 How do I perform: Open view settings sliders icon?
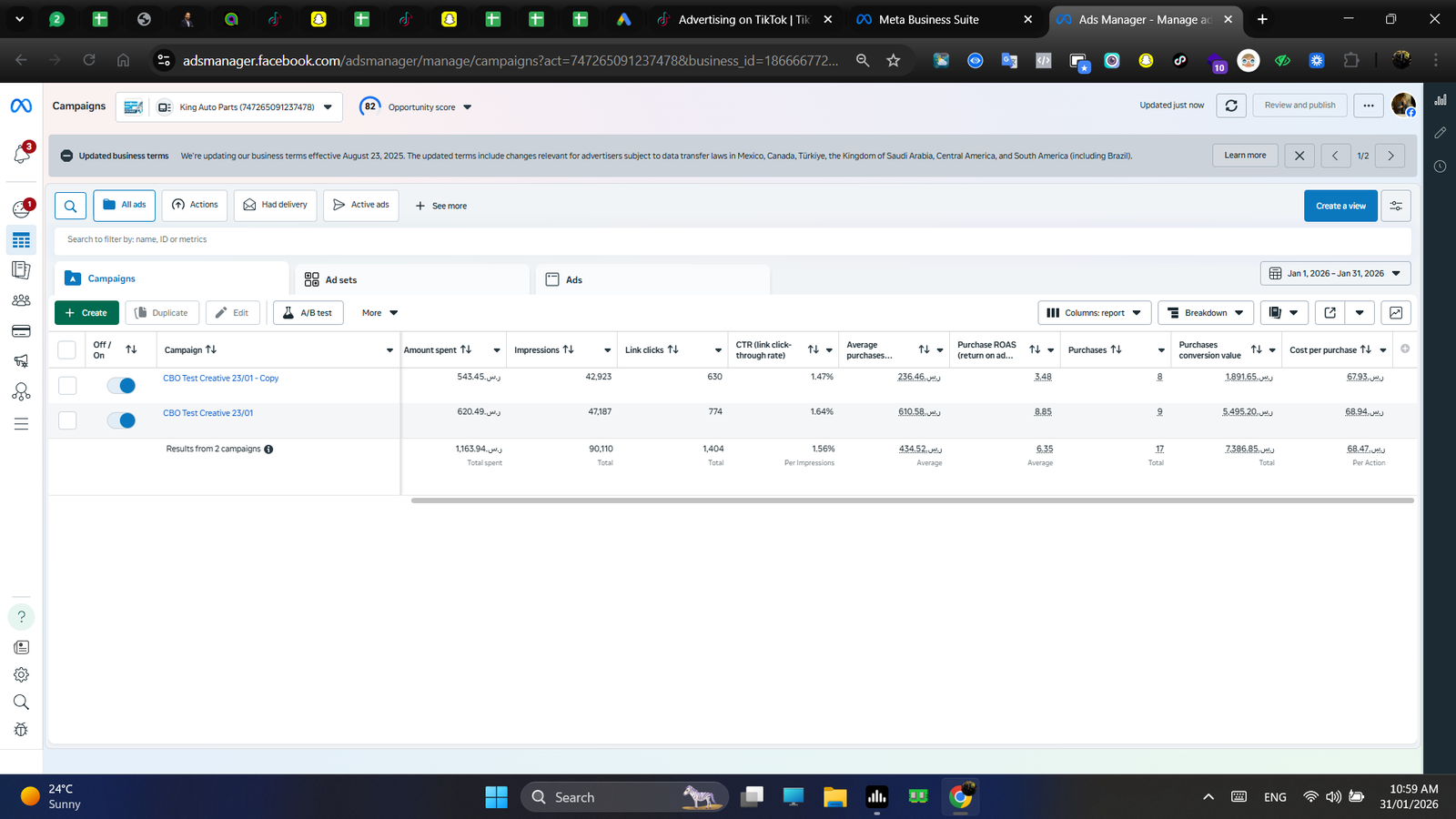(x=1396, y=206)
